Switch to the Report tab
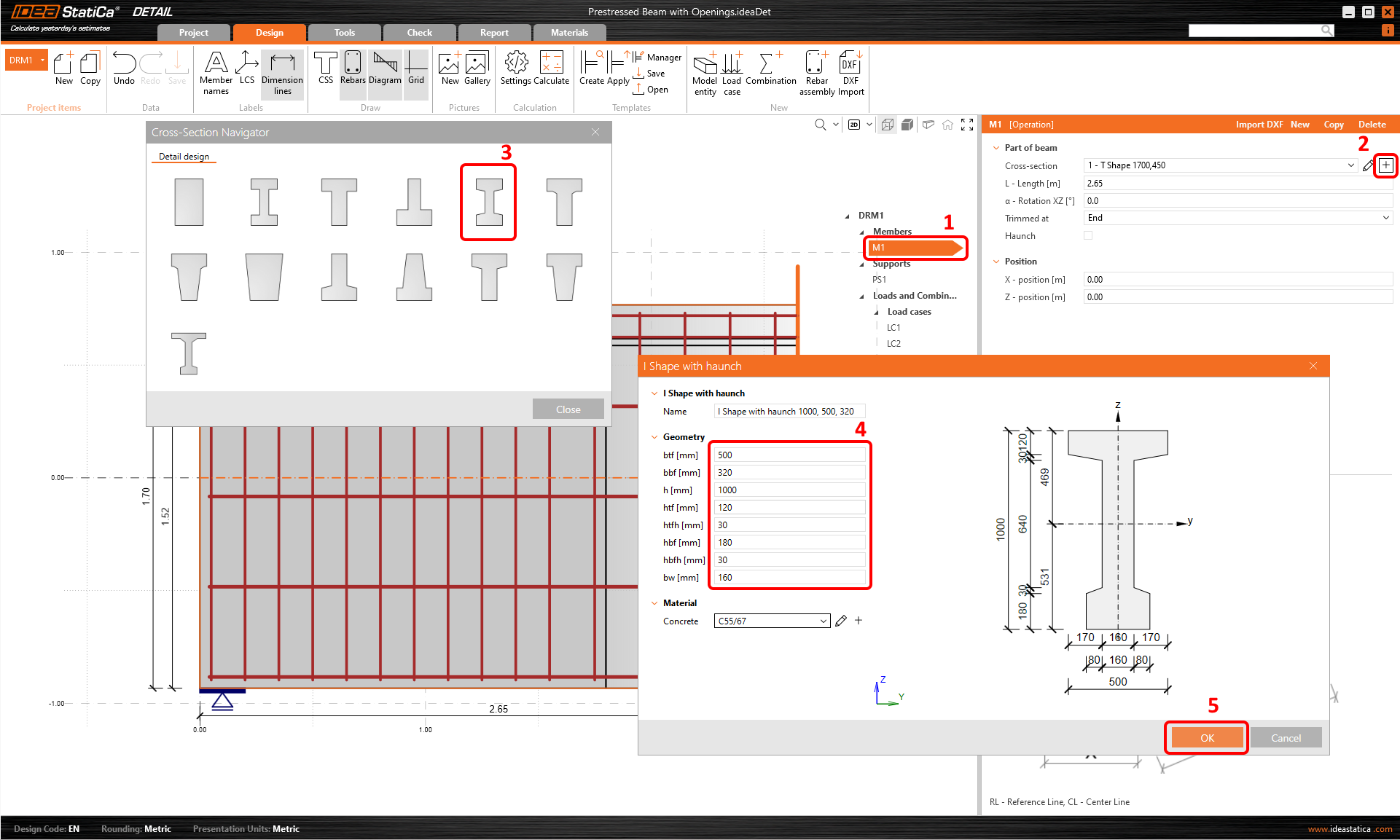The height and width of the screenshot is (840, 1400). click(x=494, y=33)
